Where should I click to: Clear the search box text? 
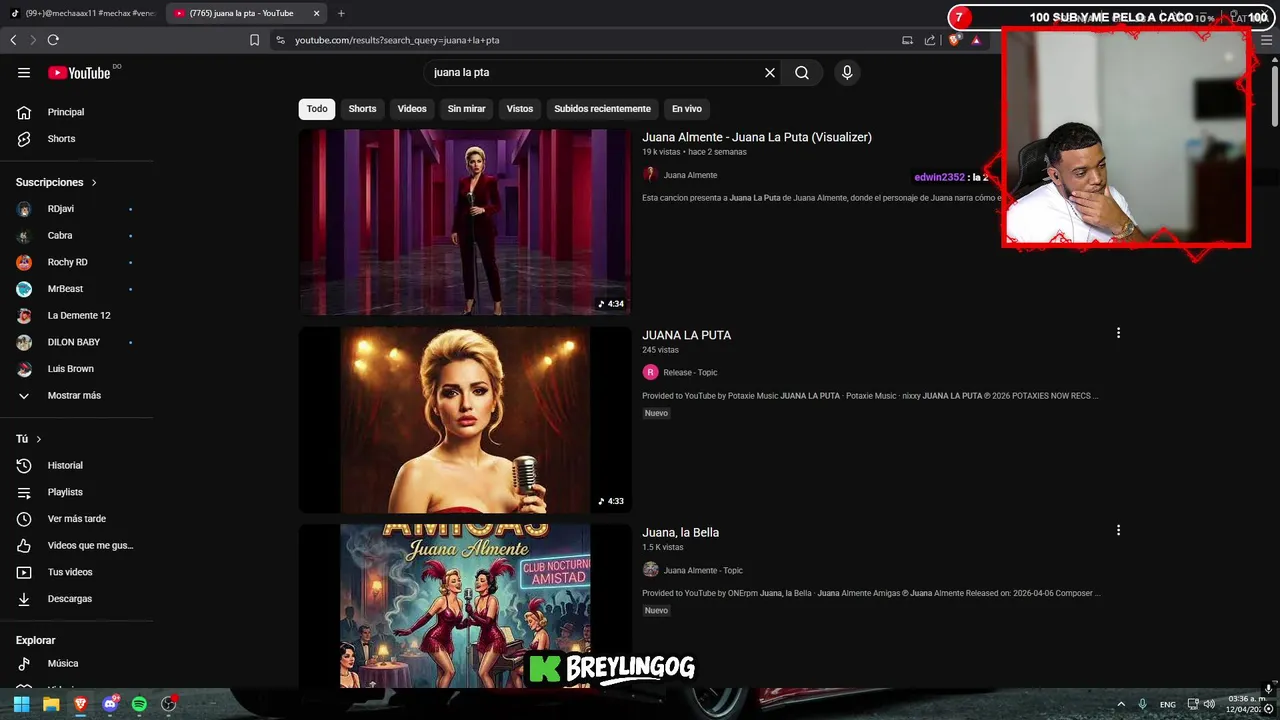tap(770, 72)
